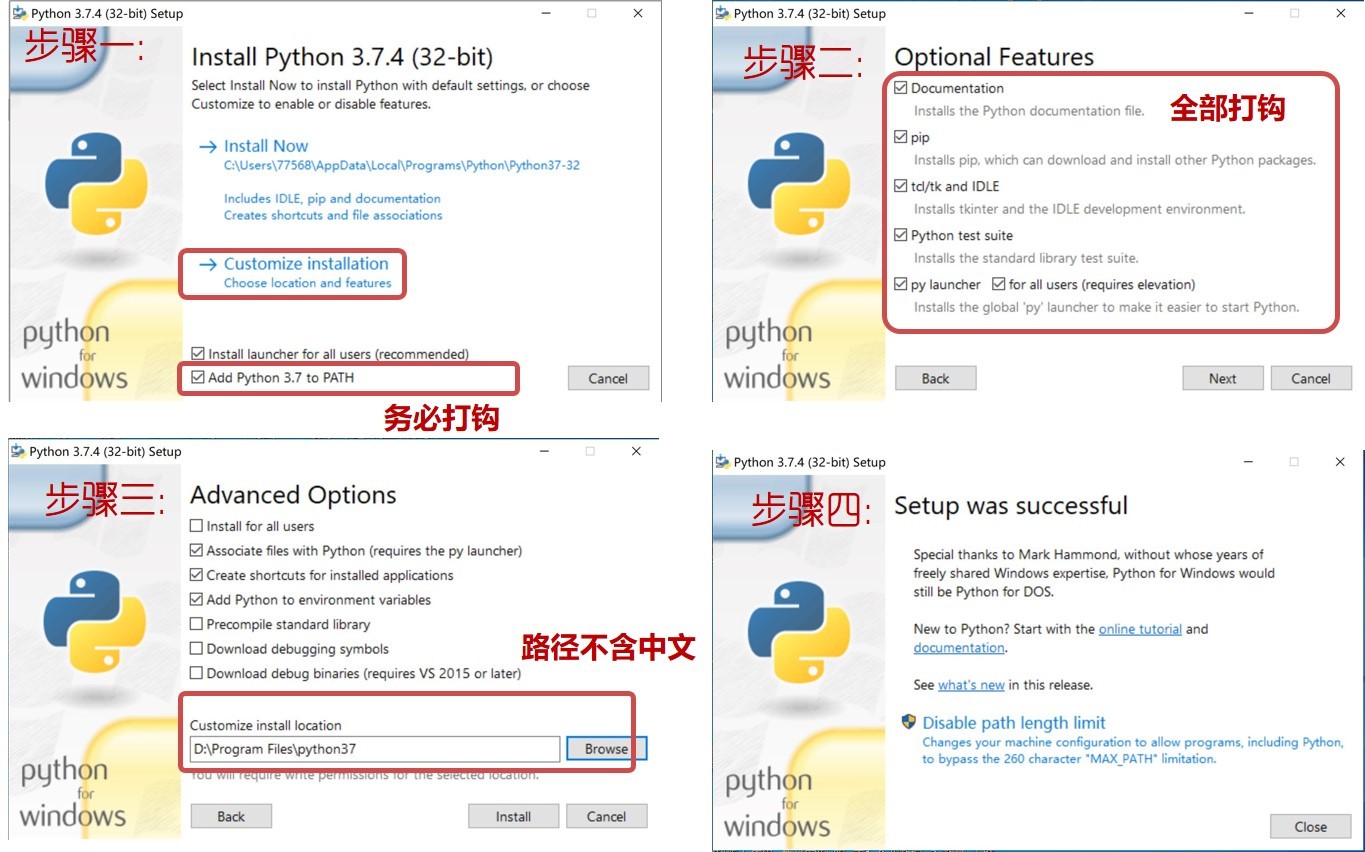
Task: Open the online tutorial link
Action: click(1140, 629)
